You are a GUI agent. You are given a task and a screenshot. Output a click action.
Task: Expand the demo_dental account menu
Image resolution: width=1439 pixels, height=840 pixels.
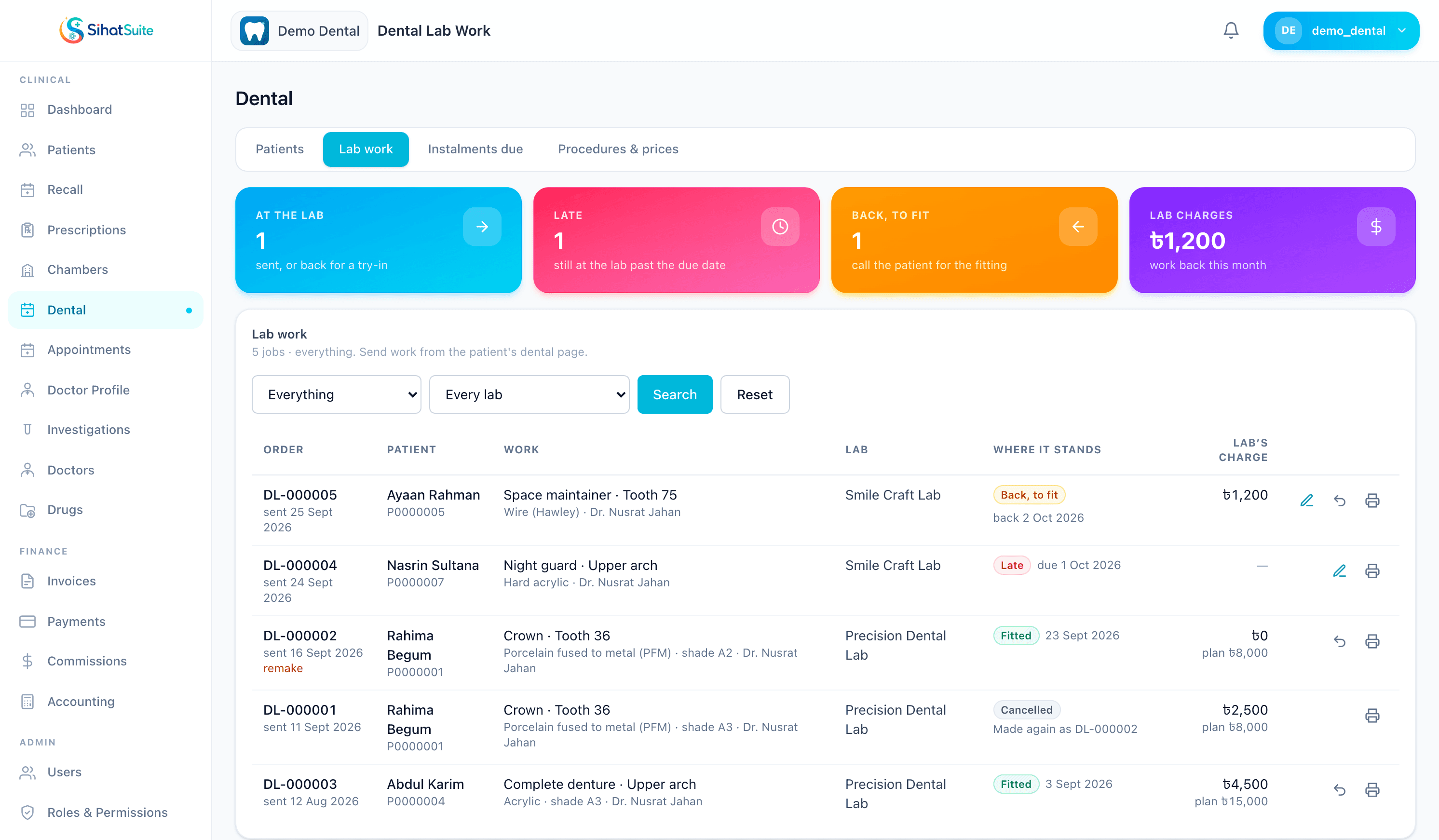coord(1341,31)
